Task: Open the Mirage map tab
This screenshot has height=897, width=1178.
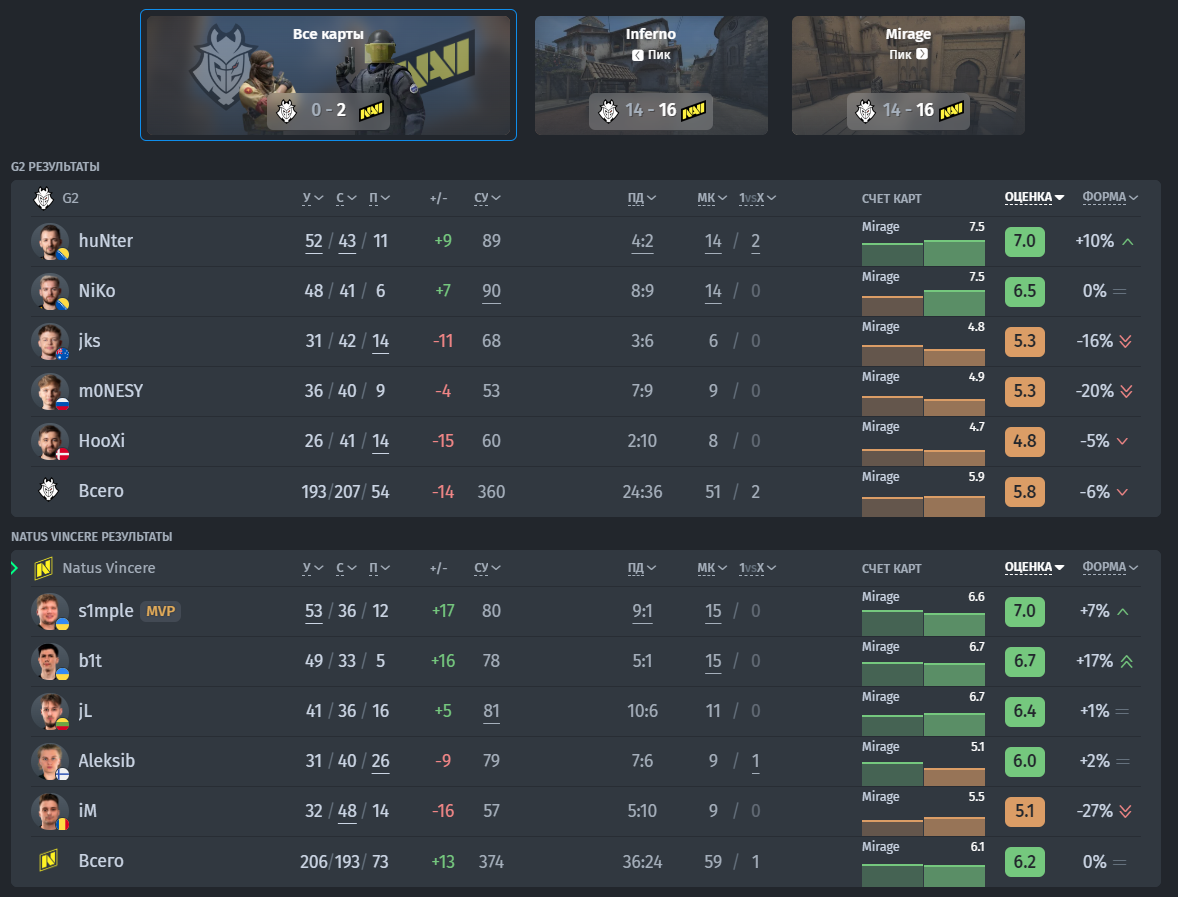Action: click(908, 75)
